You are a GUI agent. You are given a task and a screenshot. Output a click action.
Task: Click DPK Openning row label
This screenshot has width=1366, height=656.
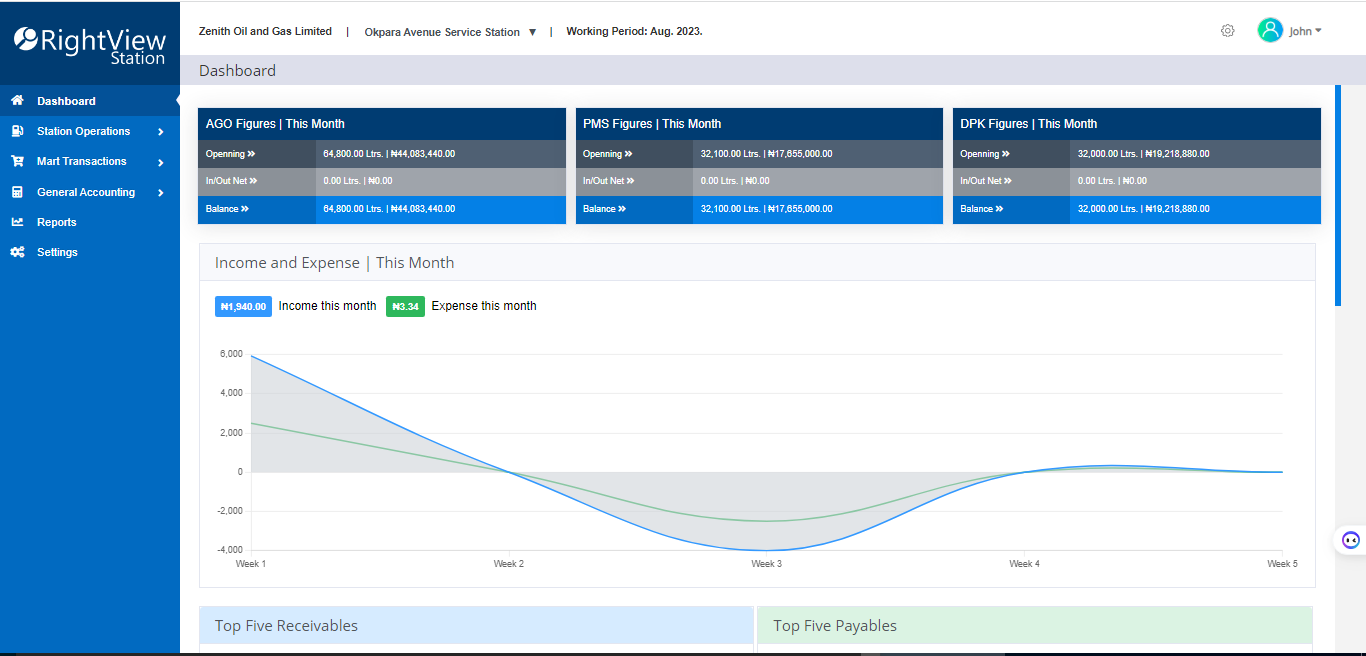pos(985,154)
